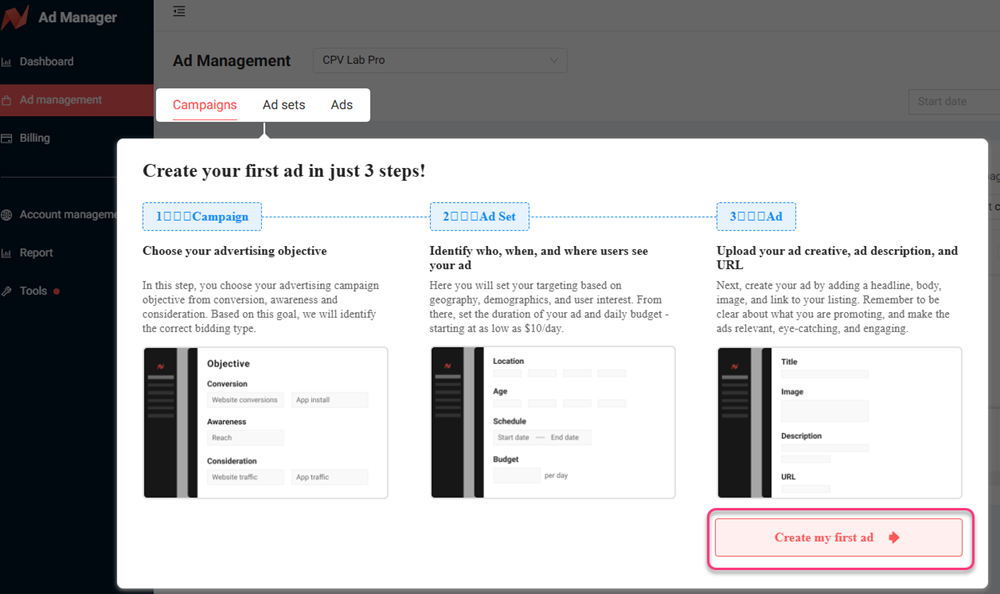
Task: Click the Ad Manager logo icon
Action: point(15,18)
